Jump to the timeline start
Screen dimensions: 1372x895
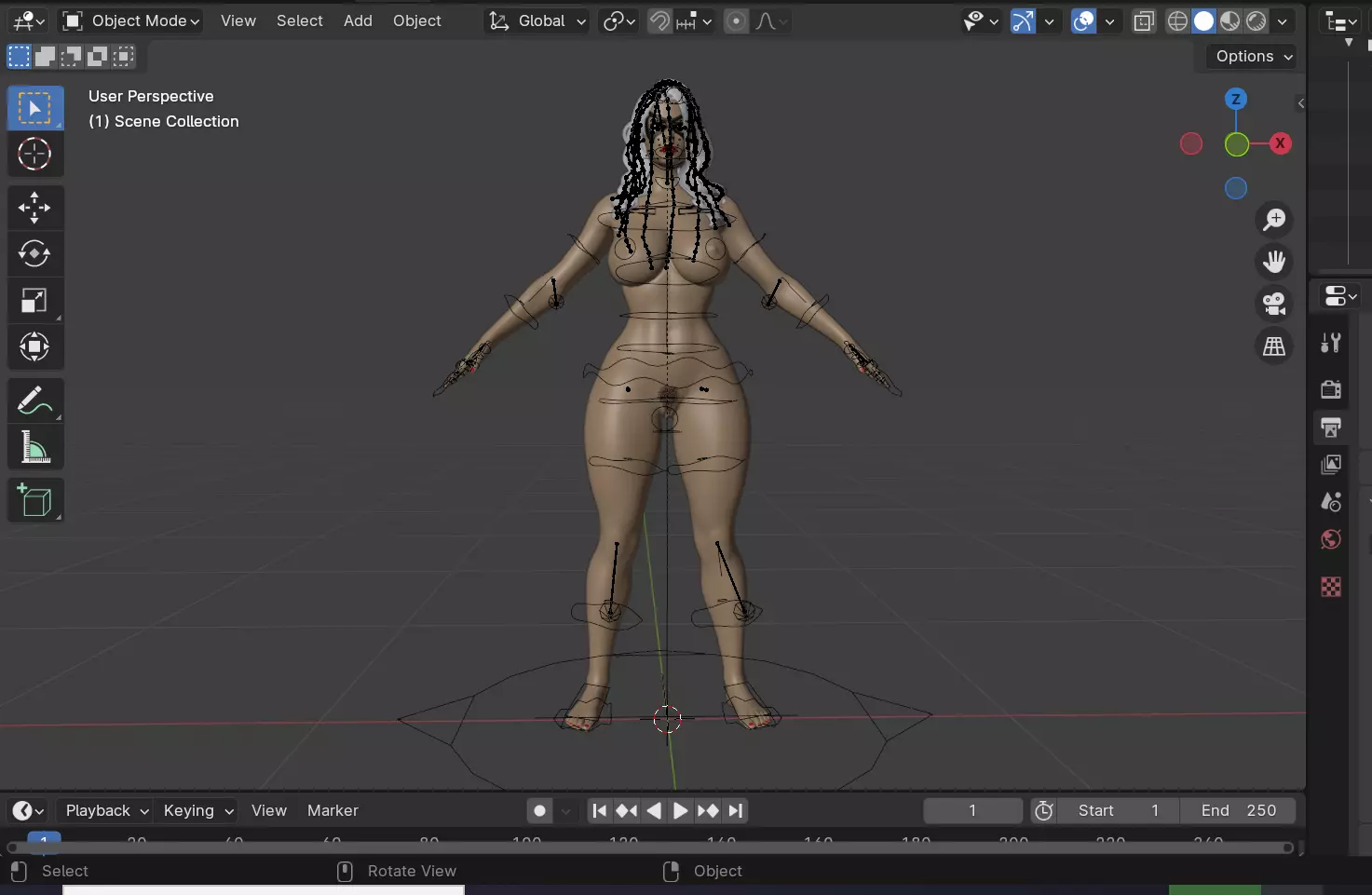pyautogui.click(x=600, y=811)
